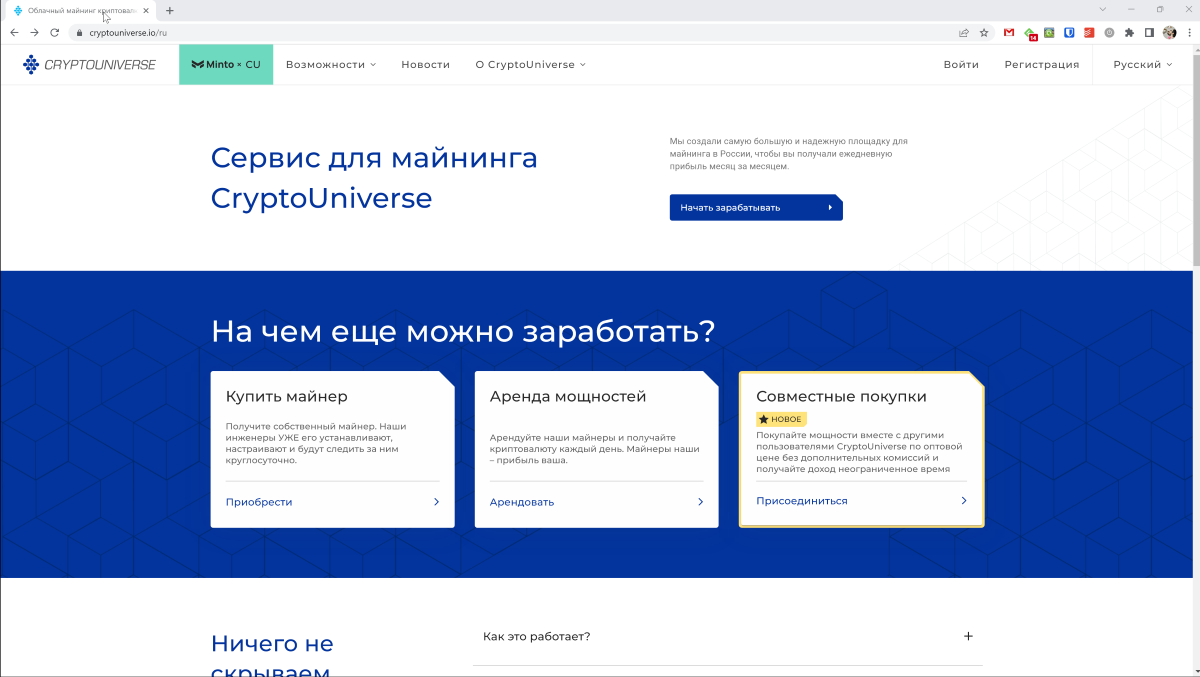This screenshot has height=677, width=1200.
Task: Toggle the browser side panel
Action: pyautogui.click(x=1149, y=32)
